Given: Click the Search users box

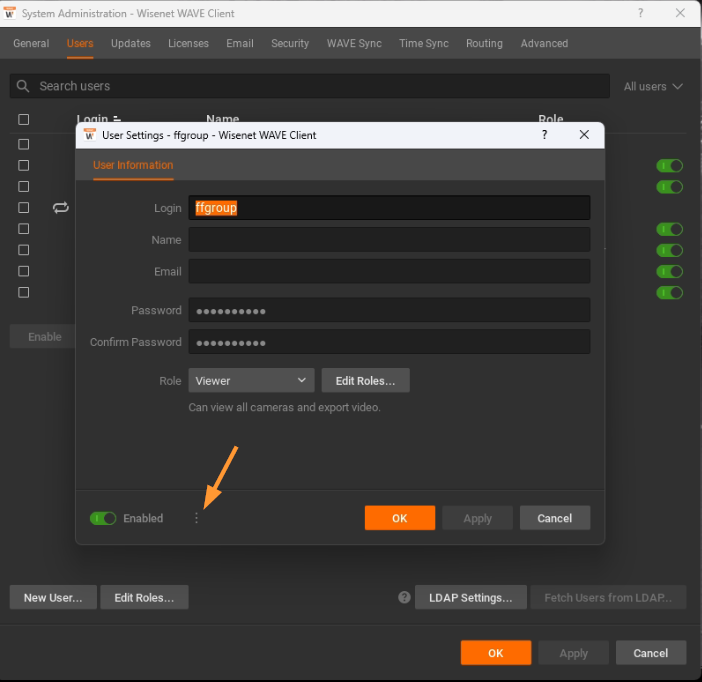Looking at the screenshot, I should 310,86.
